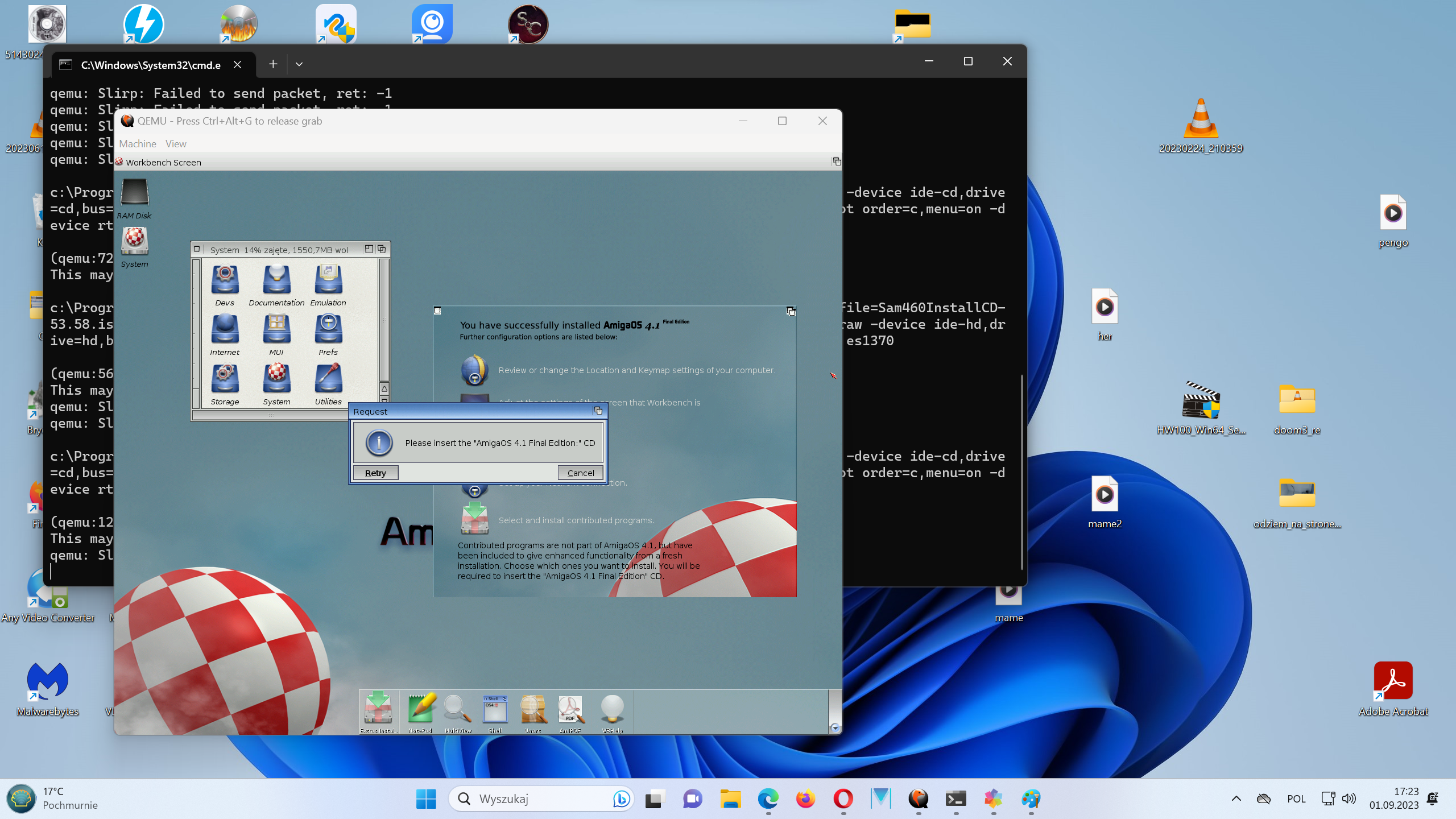Open the QEMU View menu
1456x819 pixels.
[x=176, y=144]
